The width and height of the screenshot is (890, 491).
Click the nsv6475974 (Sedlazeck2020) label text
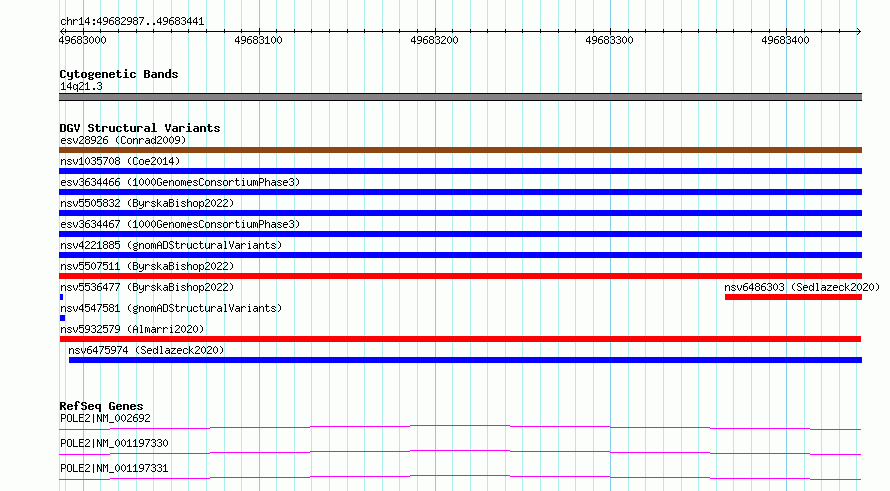point(146,350)
